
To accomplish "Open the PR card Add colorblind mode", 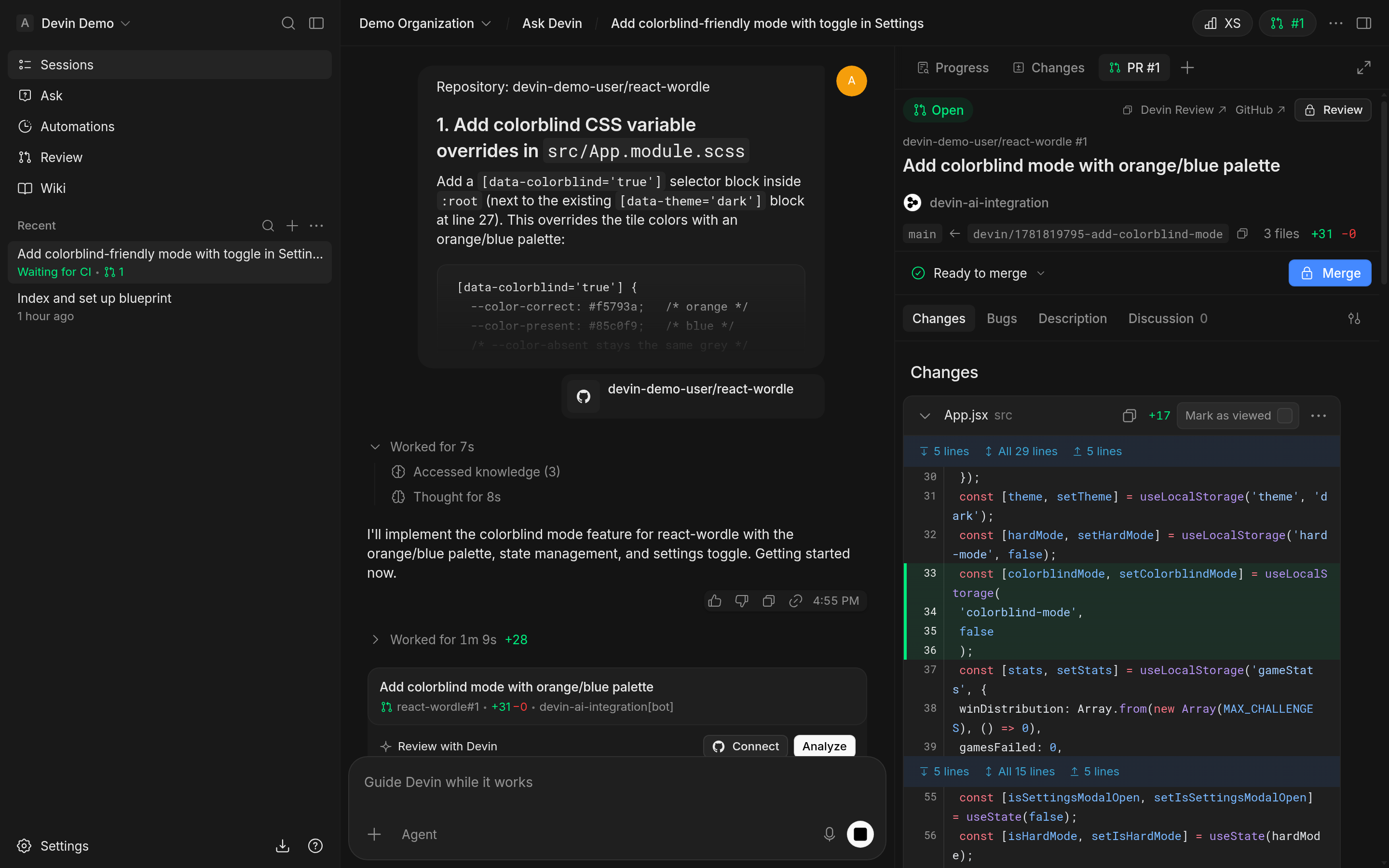I will coord(617,696).
